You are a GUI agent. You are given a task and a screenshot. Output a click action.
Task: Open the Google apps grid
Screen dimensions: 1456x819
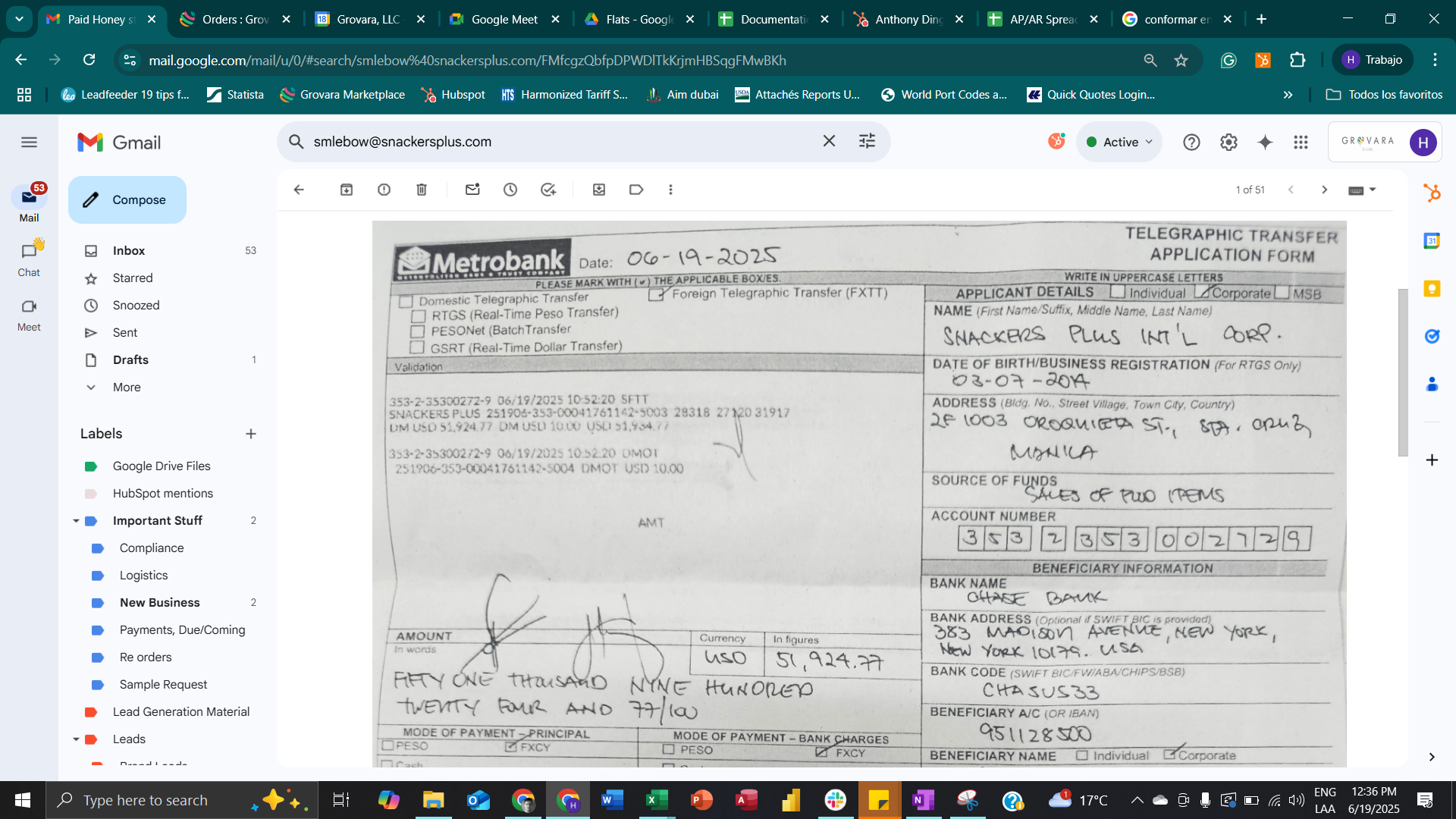1301,142
